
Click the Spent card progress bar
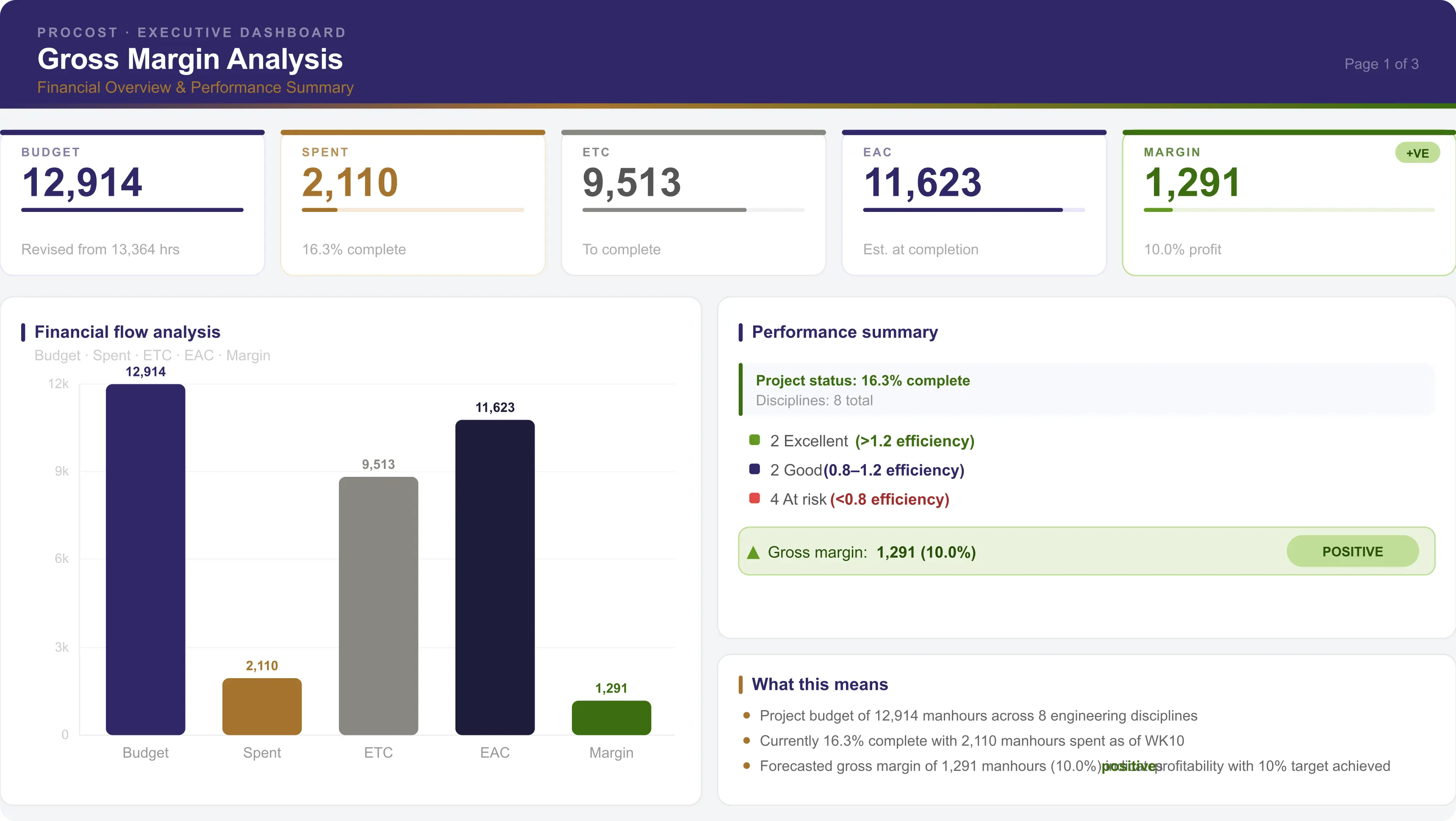coord(413,210)
